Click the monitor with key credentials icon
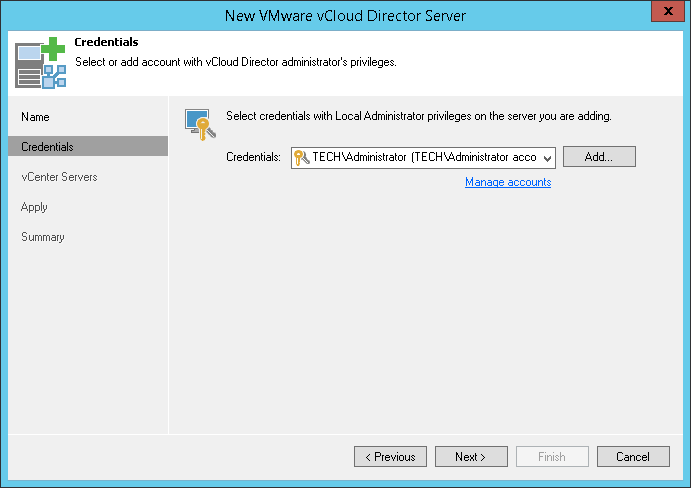 click(x=198, y=122)
